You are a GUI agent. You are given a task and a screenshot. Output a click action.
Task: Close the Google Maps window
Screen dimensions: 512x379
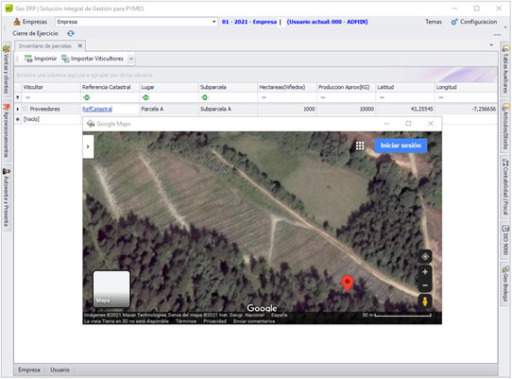click(431, 124)
